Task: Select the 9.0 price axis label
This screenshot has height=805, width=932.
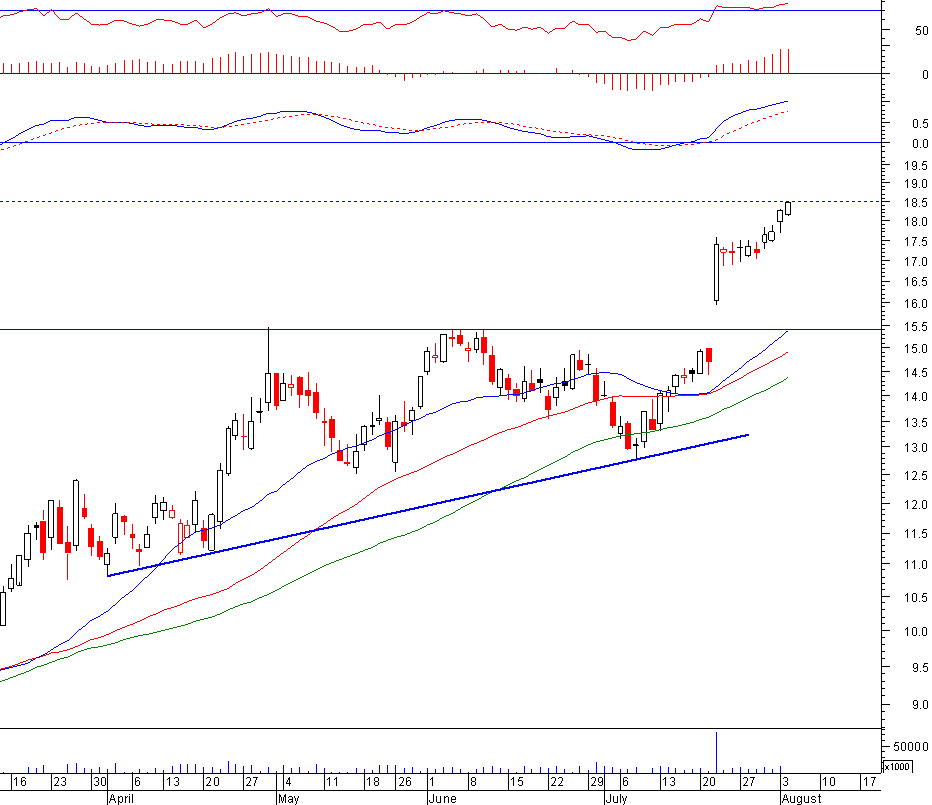Action: pyautogui.click(x=920, y=705)
